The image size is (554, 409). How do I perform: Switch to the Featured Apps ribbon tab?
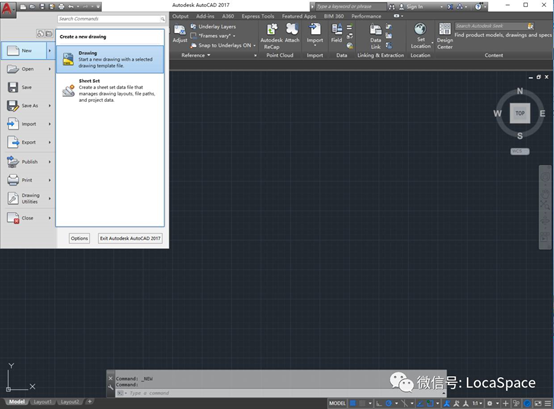click(x=299, y=16)
